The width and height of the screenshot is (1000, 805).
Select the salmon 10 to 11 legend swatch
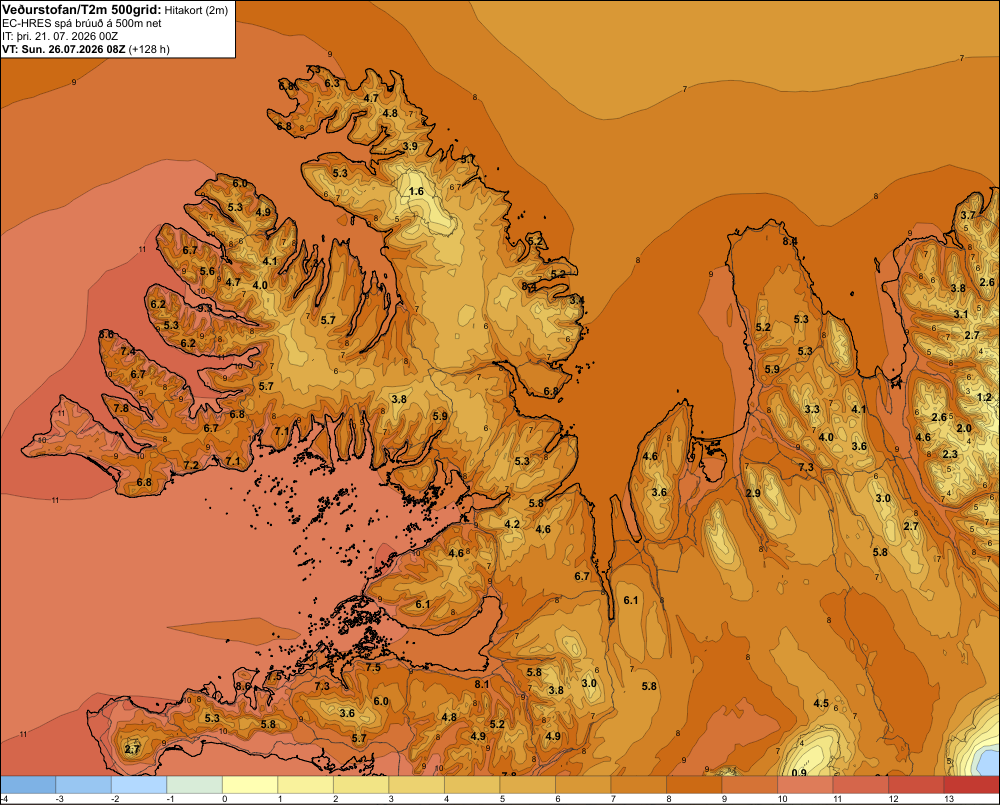[x=805, y=785]
